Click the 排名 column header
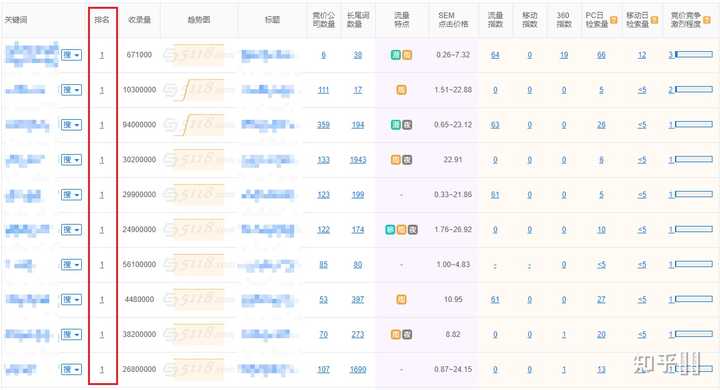Viewport: 720px width, 390px height. point(102,20)
